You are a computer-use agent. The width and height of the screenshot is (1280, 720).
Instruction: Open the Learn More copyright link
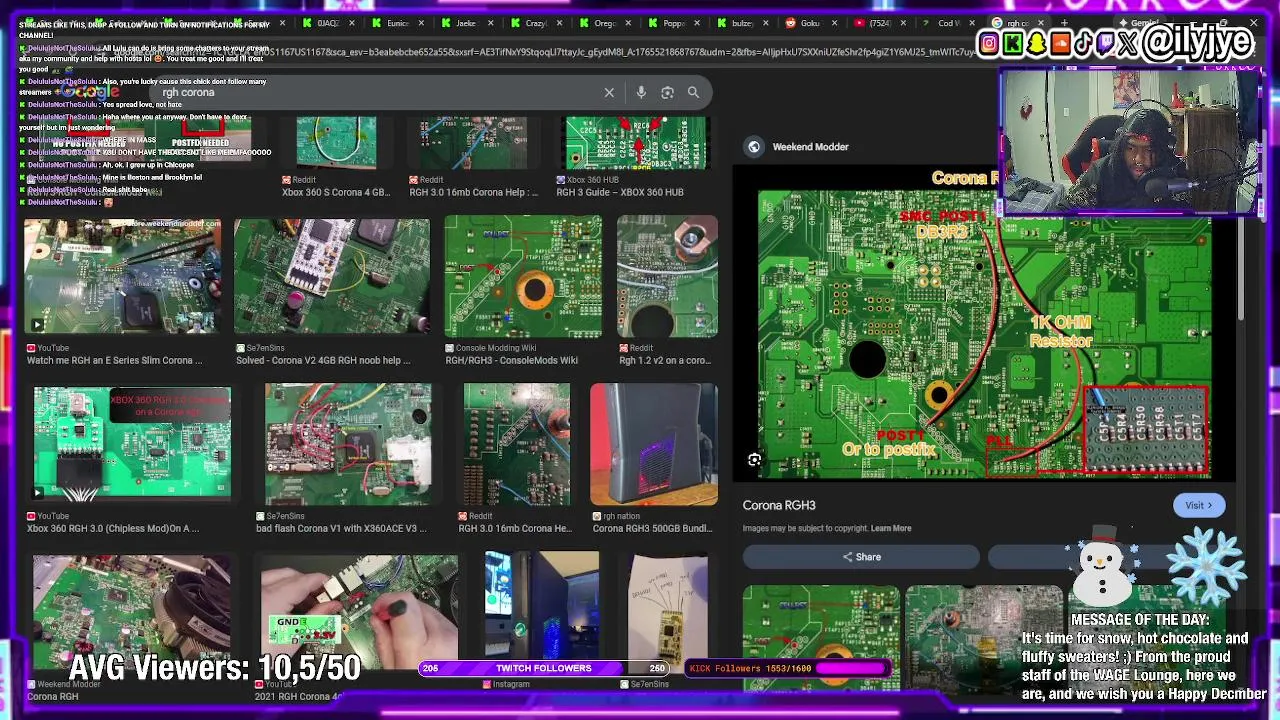890,528
